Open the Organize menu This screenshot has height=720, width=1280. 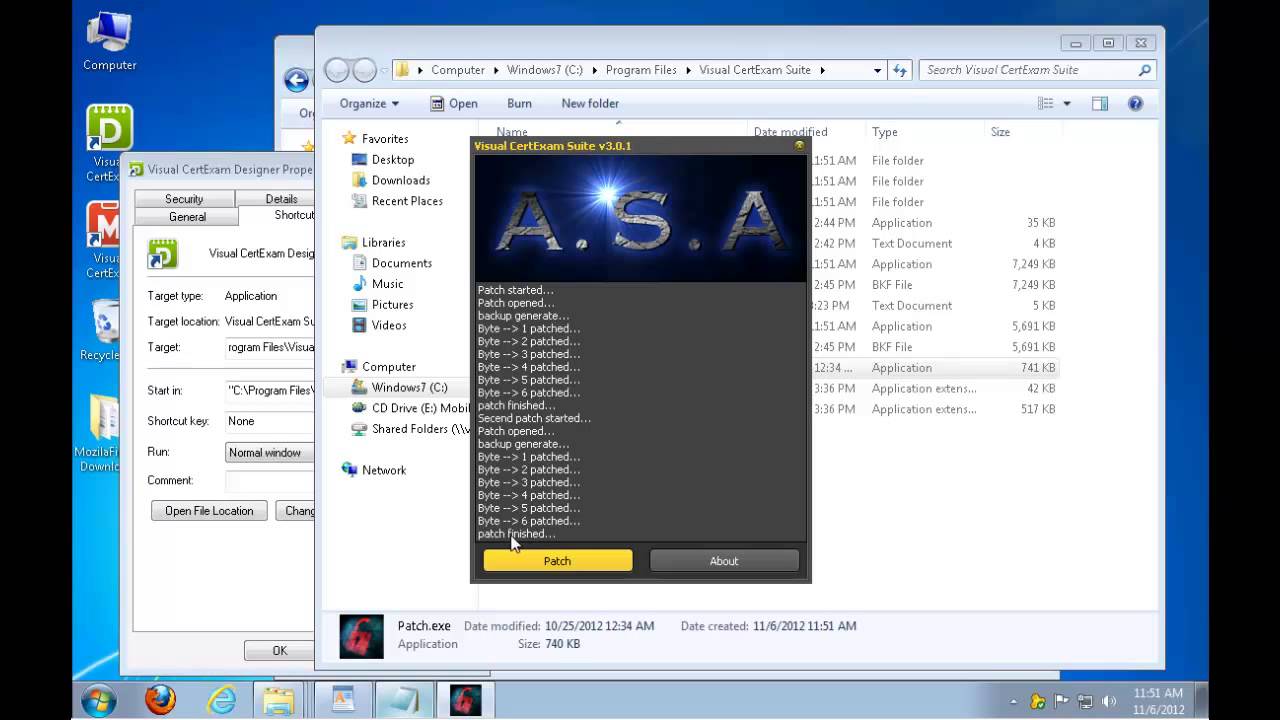[369, 103]
